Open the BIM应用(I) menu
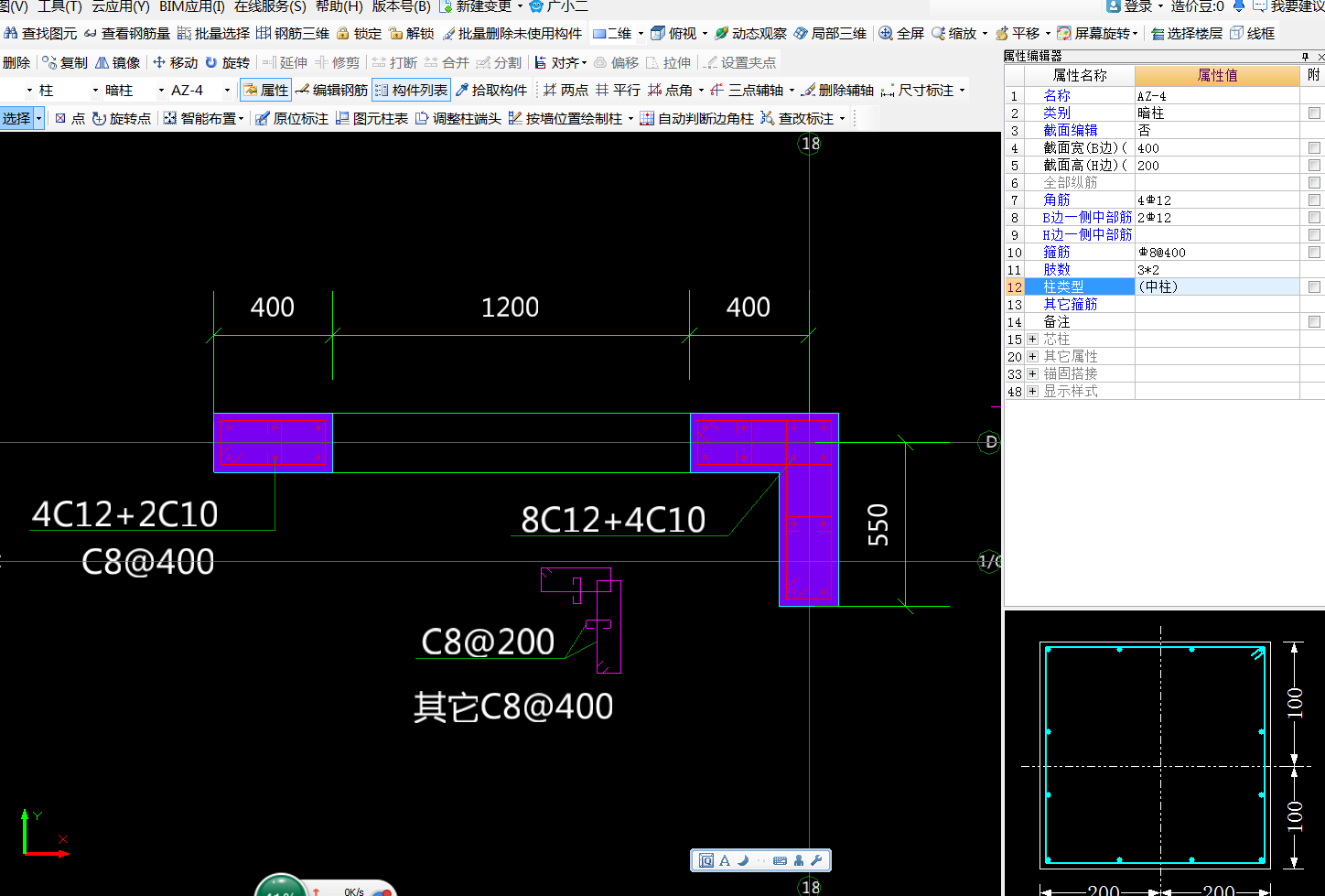The height and width of the screenshot is (896, 1325). (191, 6)
